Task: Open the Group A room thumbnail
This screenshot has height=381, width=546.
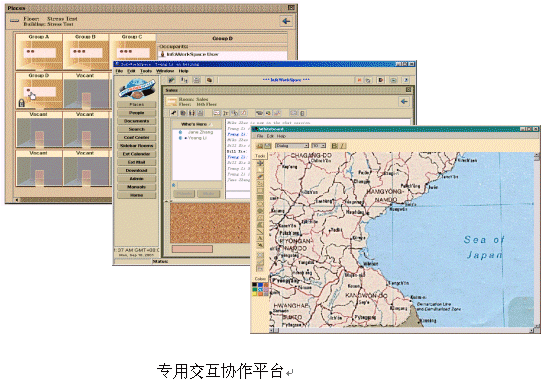Action: click(x=39, y=52)
